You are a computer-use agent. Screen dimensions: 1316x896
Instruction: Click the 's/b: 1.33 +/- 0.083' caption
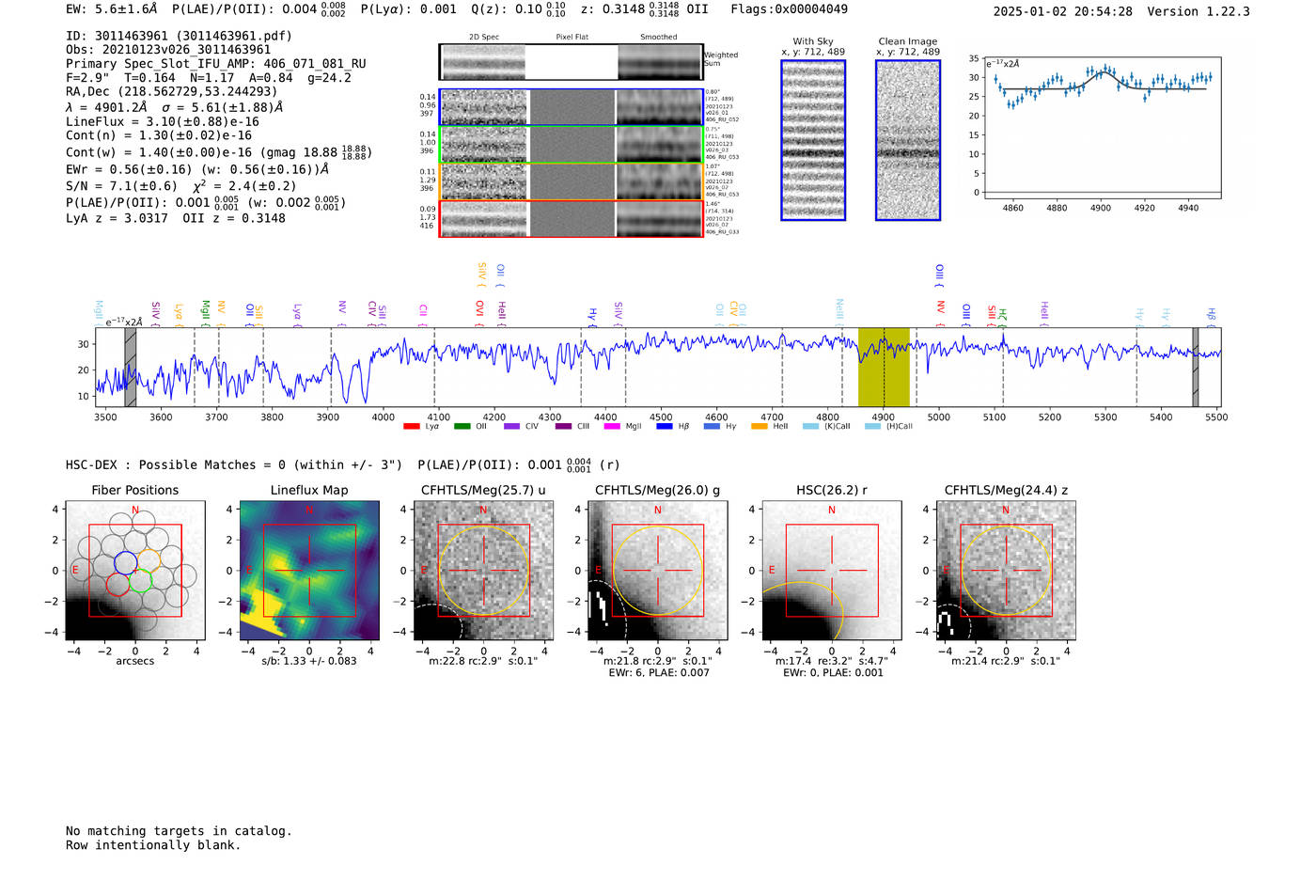coord(309,661)
